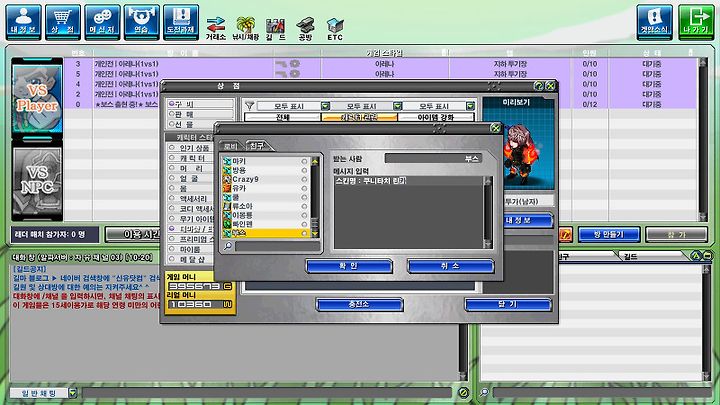Image resolution: width=720 pixels, height=405 pixels.
Task: Click the magnifier icon under friend list
Action: (228, 247)
